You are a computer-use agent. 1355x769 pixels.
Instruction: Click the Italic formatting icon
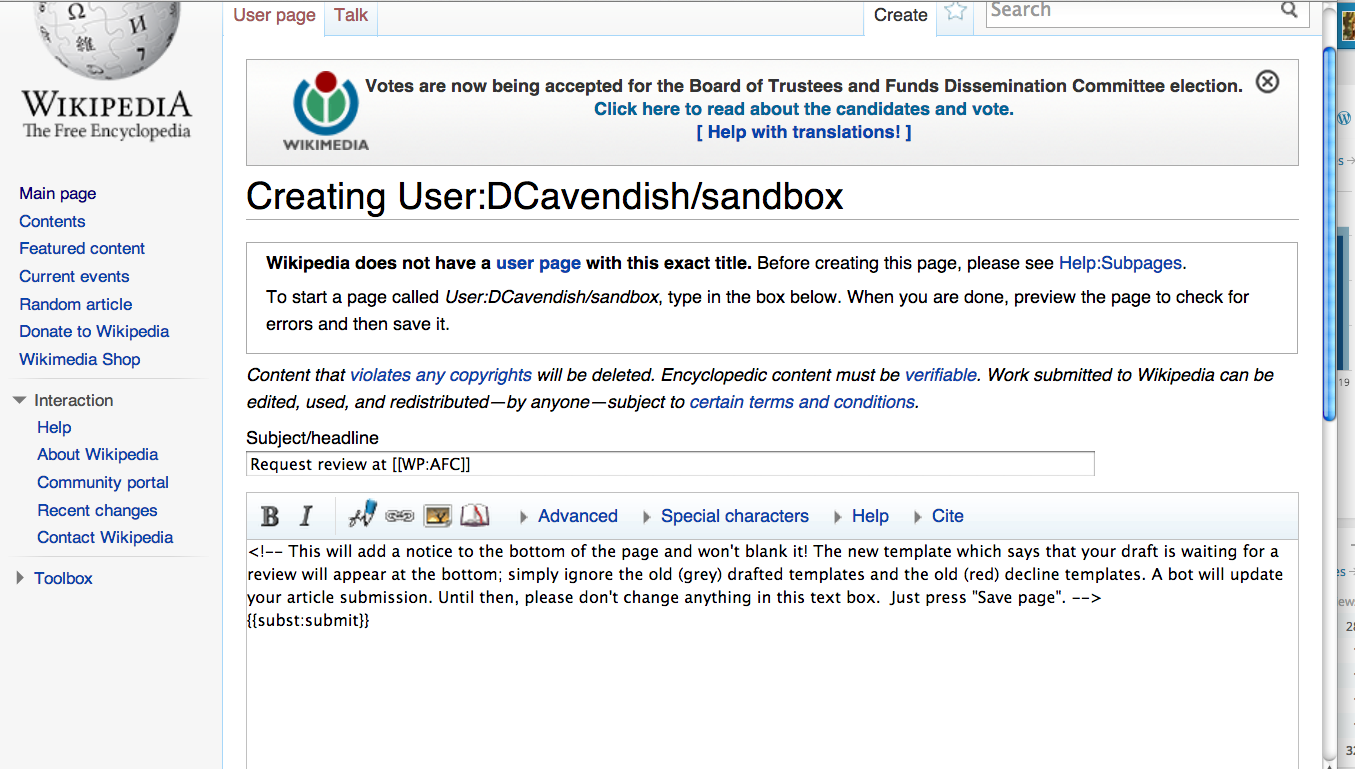click(x=306, y=516)
